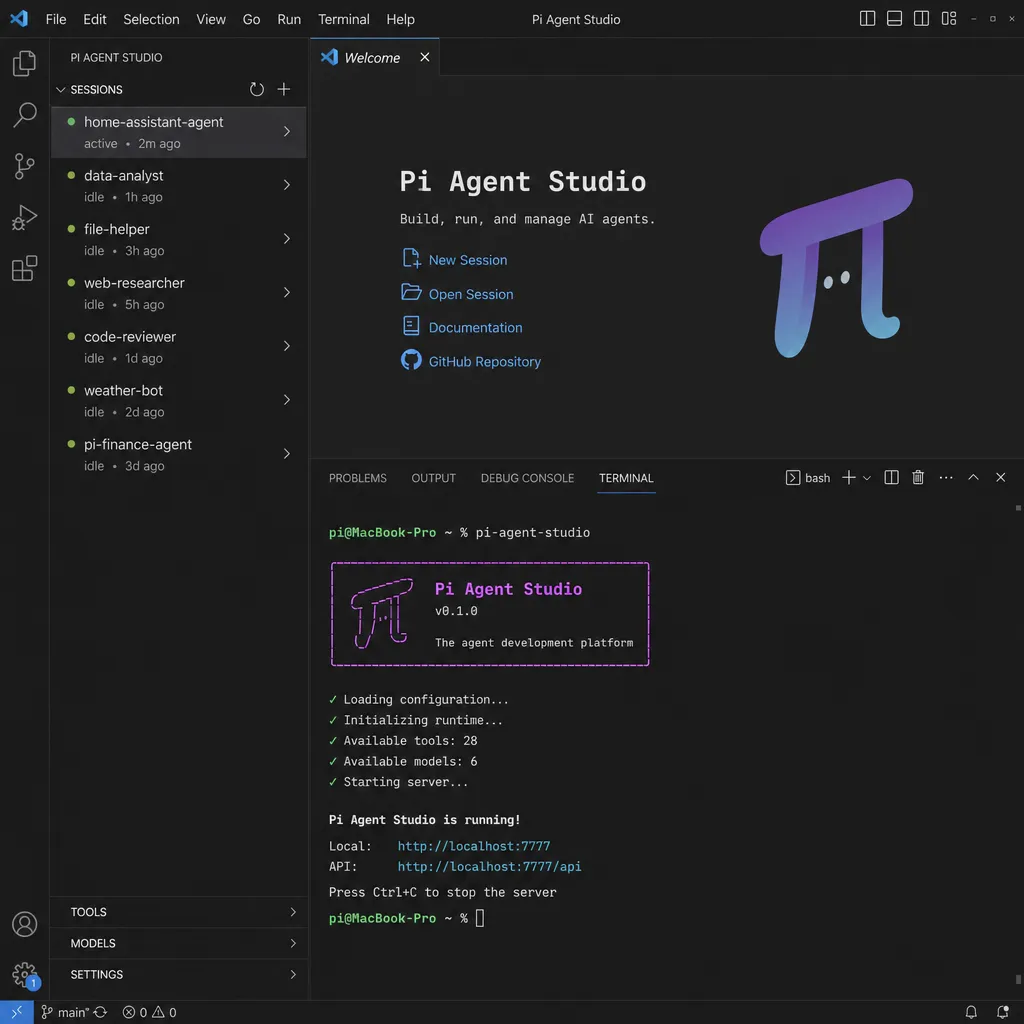Toggle secondary side bar layout icon

[x=921, y=19]
